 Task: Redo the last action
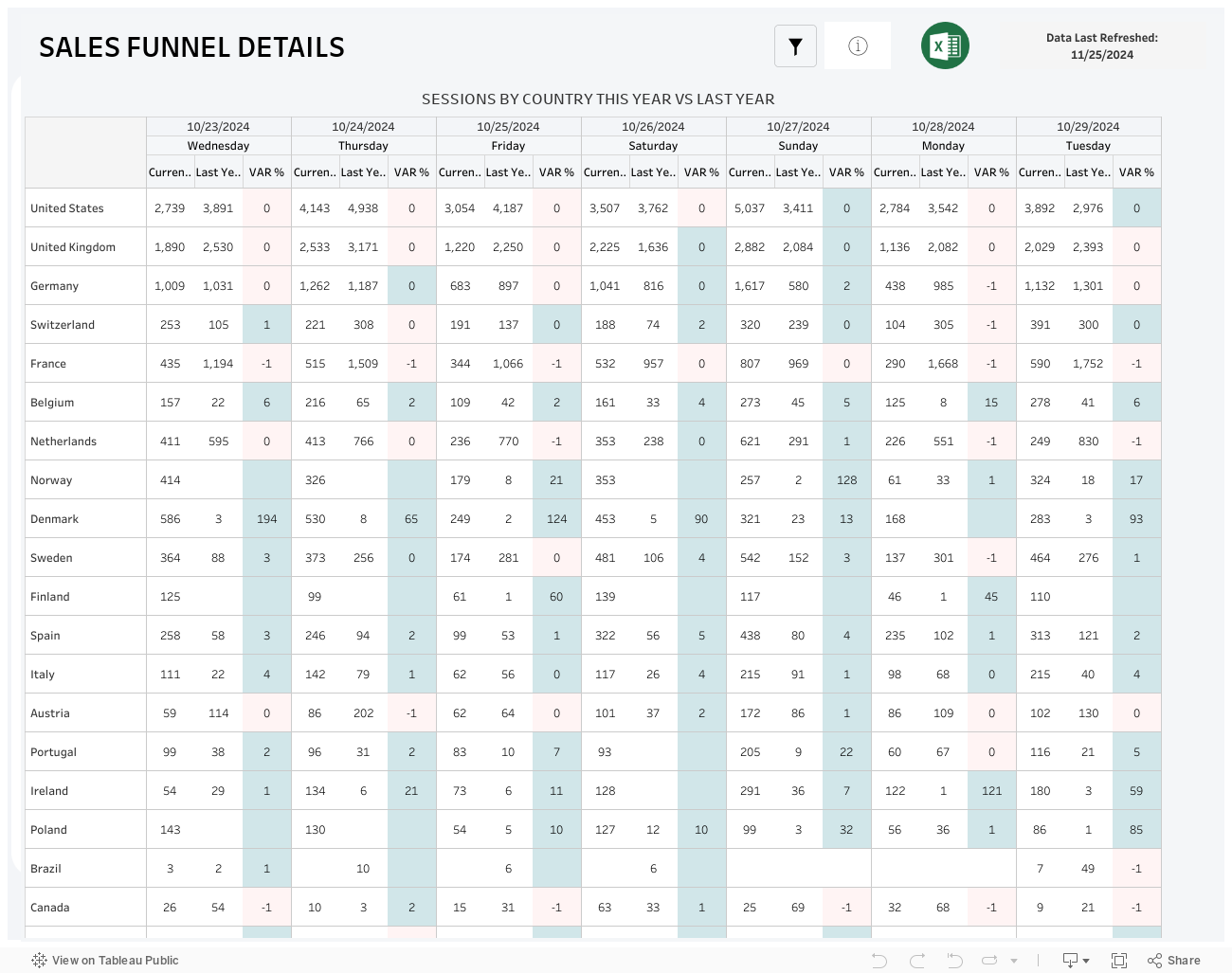pyautogui.click(x=916, y=960)
